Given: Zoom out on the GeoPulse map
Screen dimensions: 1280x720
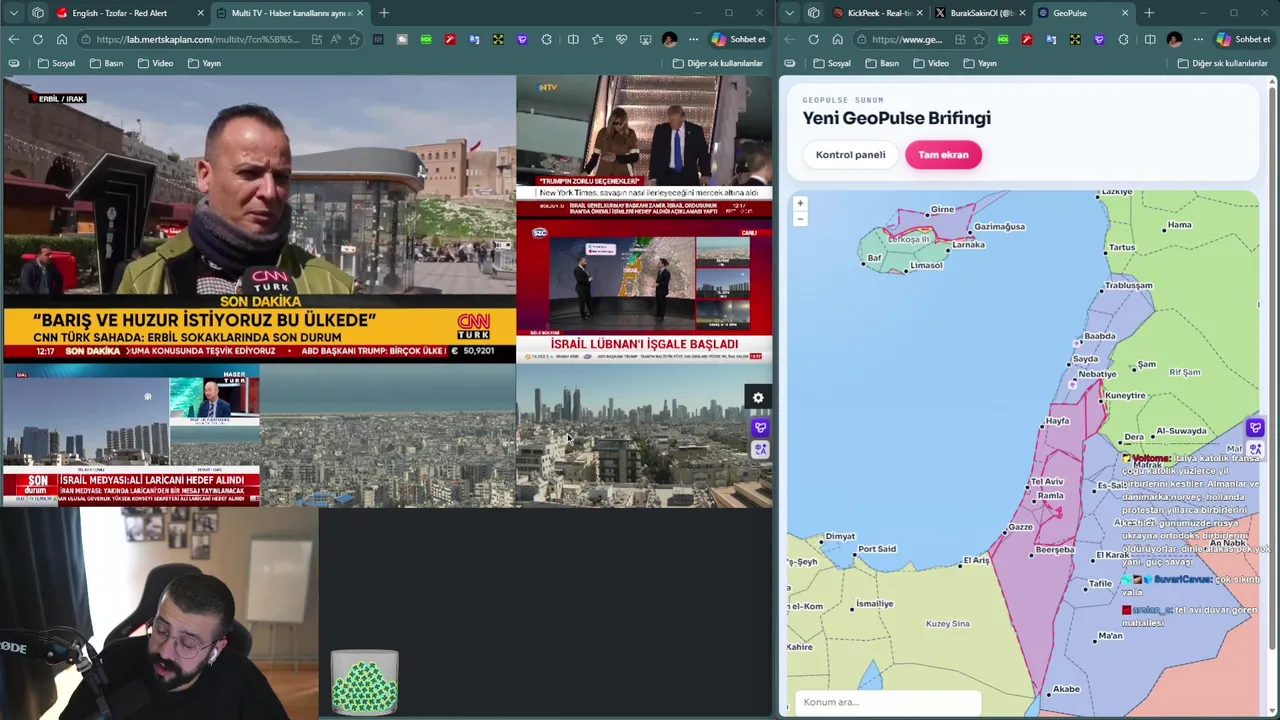Looking at the screenshot, I should (x=800, y=218).
